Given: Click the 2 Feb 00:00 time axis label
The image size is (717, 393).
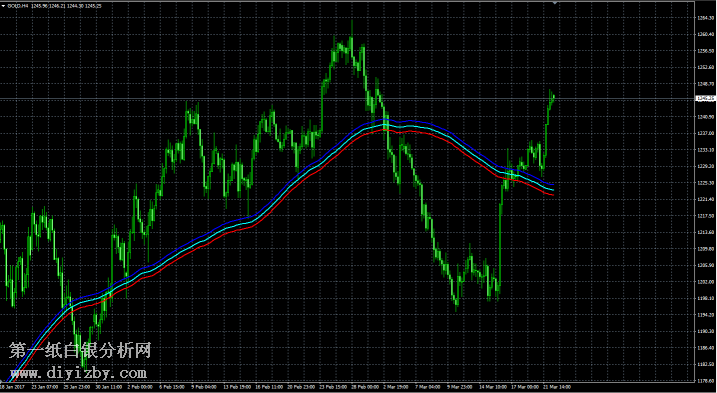Looking at the screenshot, I should click(x=140, y=387).
